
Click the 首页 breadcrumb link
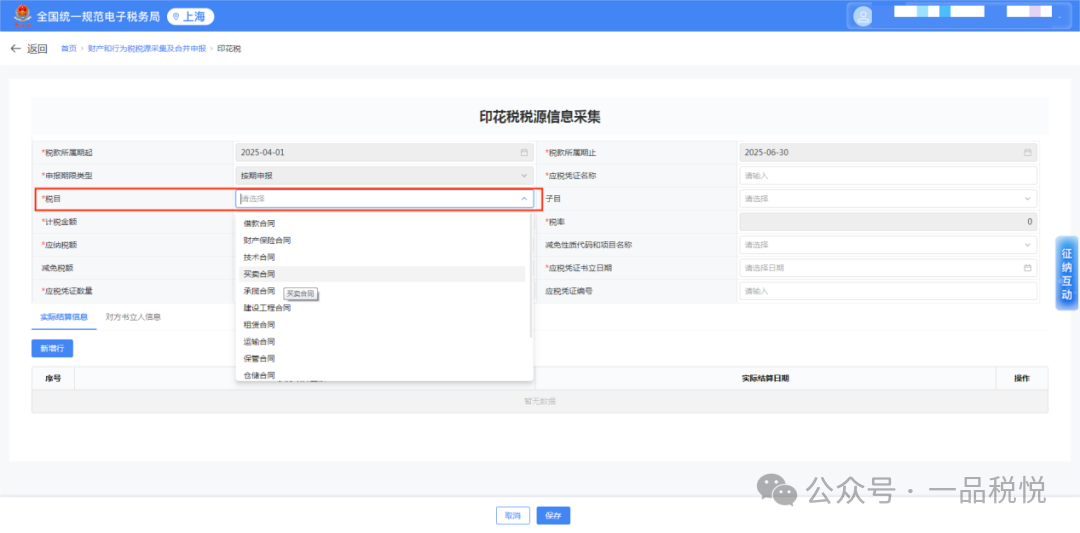click(68, 48)
